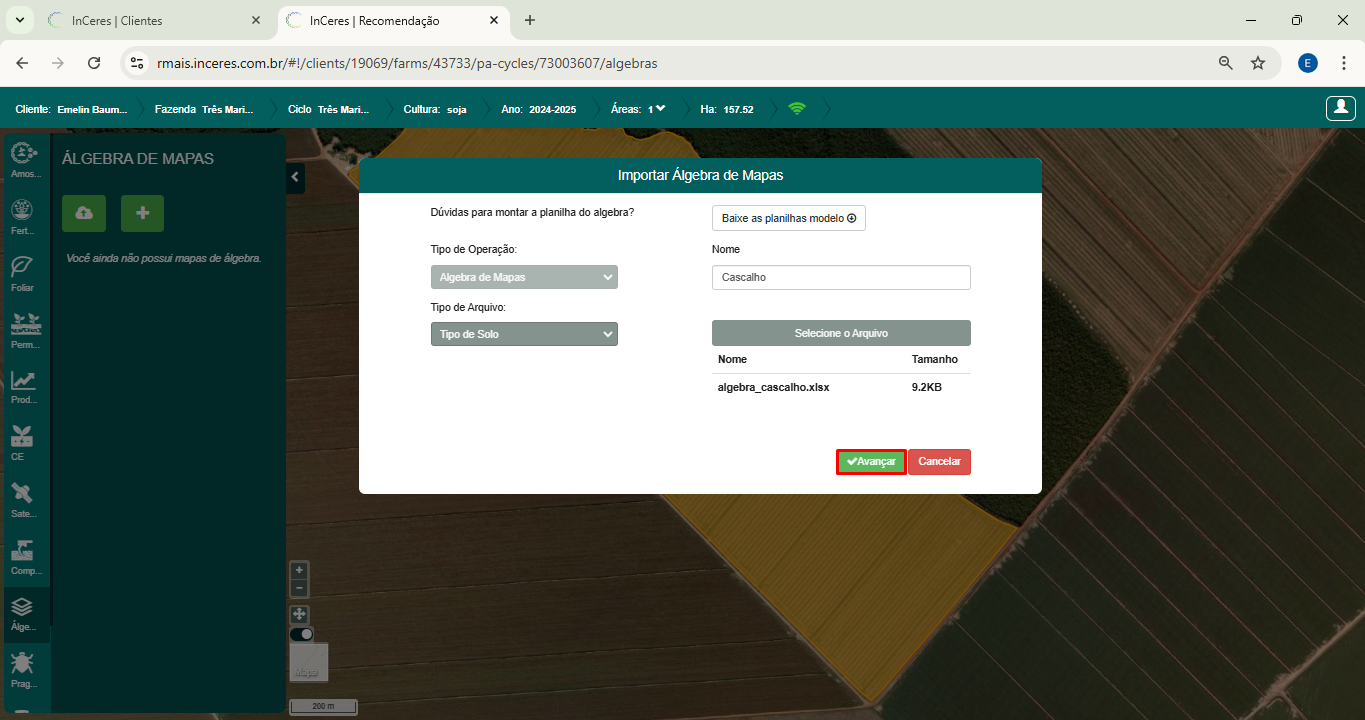This screenshot has width=1365, height=720.
Task: Click the Importar Álgebra de Mapas title
Action: point(700,175)
